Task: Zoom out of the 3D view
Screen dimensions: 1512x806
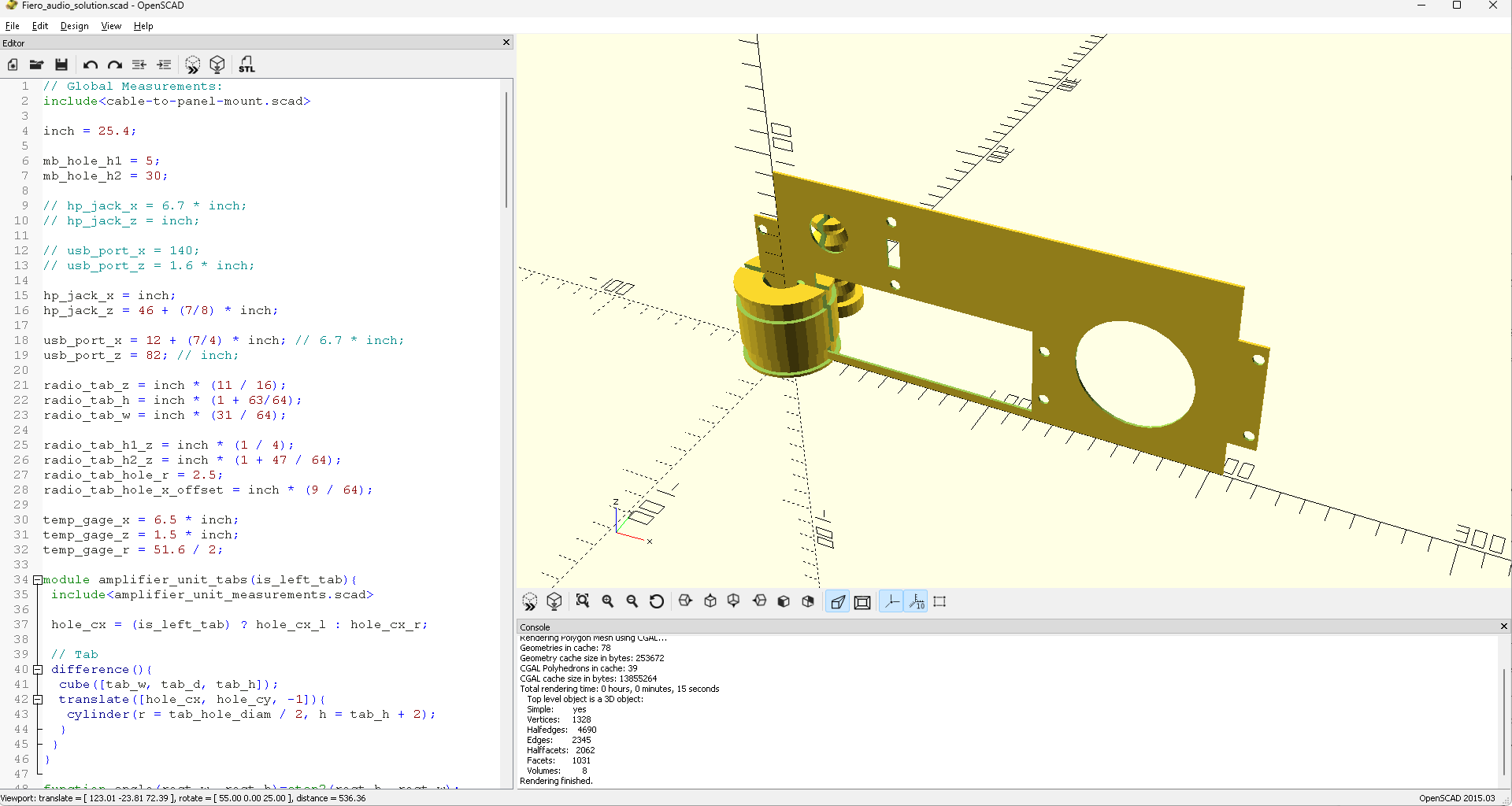Action: point(632,601)
